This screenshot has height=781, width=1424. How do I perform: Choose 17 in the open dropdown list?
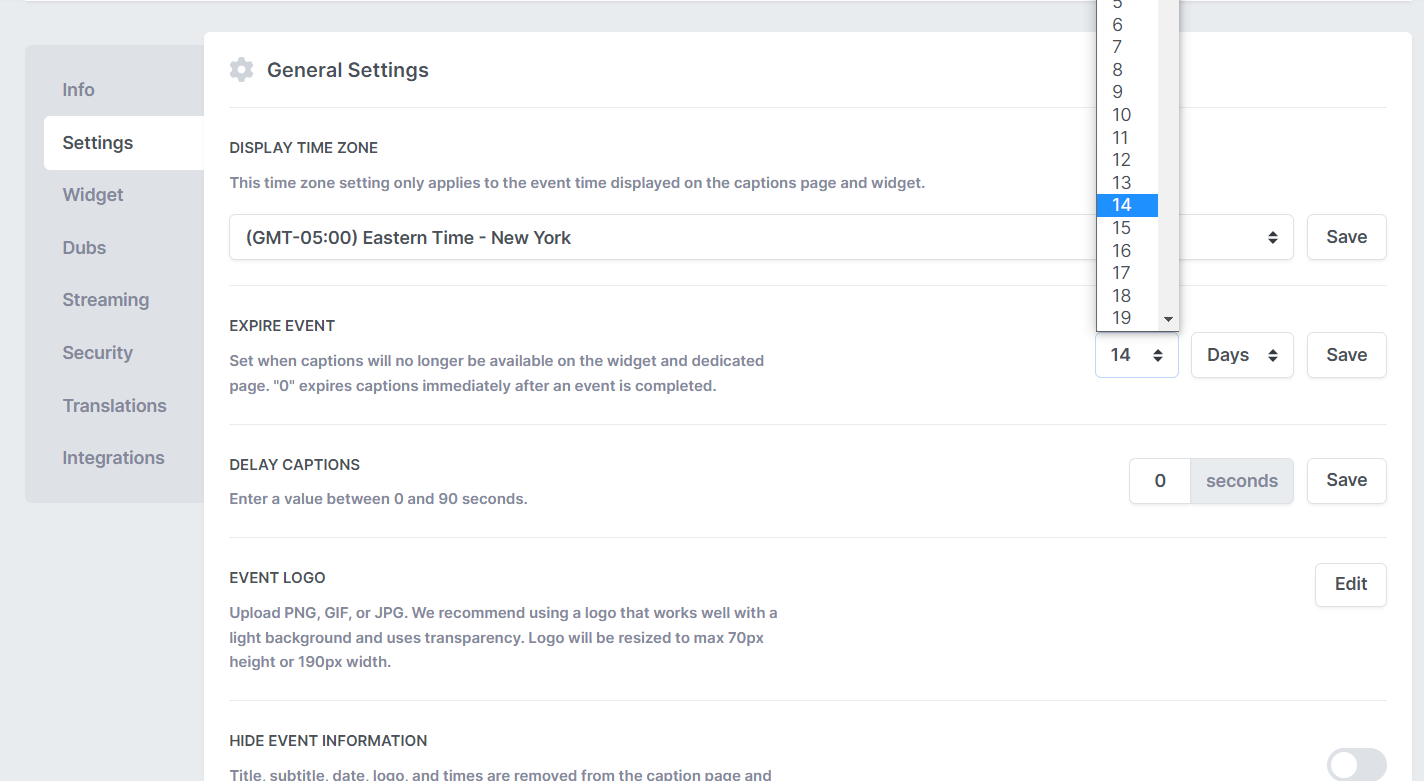[1127, 273]
